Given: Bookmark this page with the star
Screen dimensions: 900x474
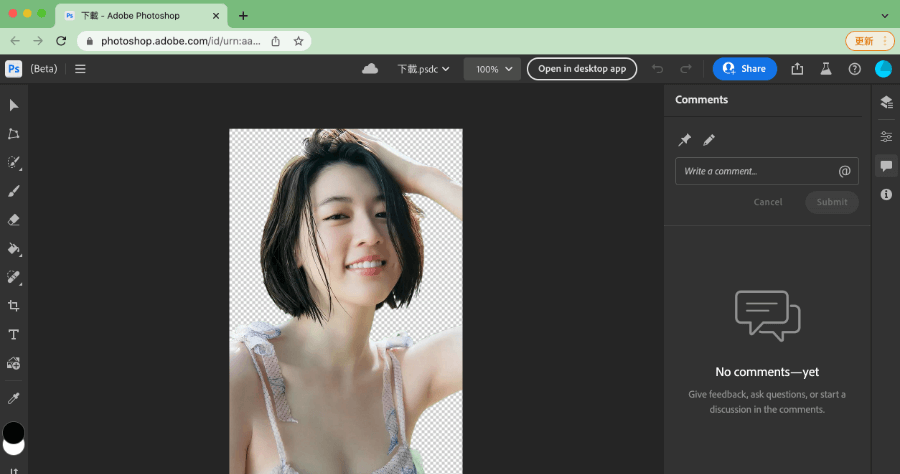Looking at the screenshot, I should coord(298,41).
